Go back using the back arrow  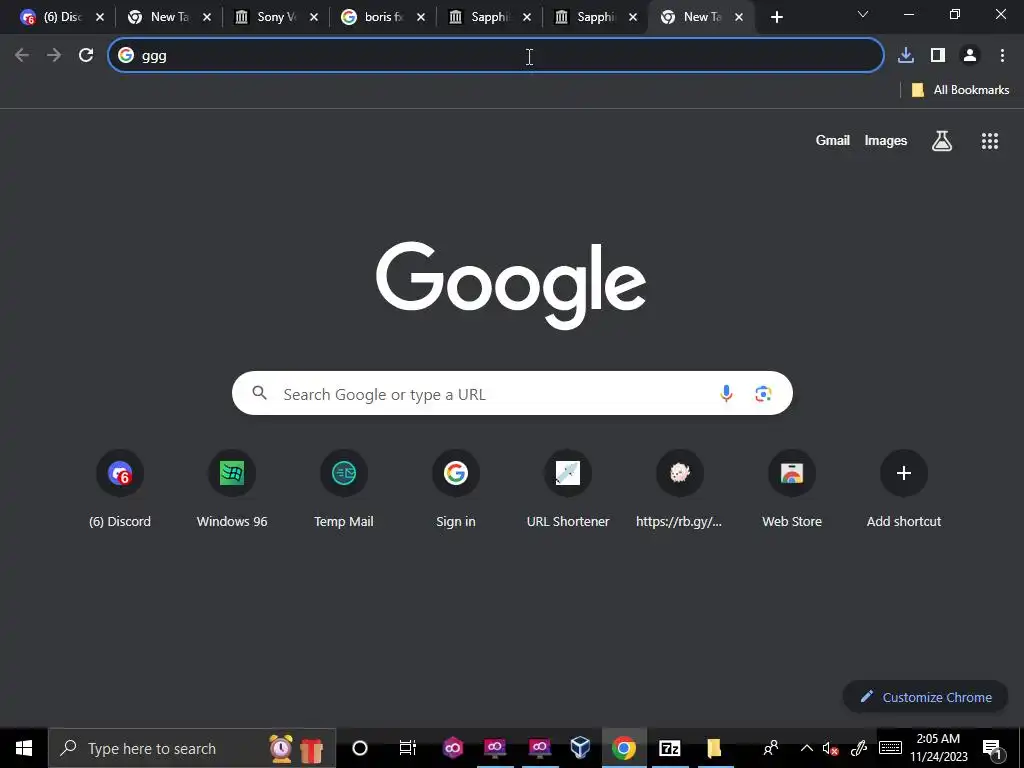click(22, 56)
